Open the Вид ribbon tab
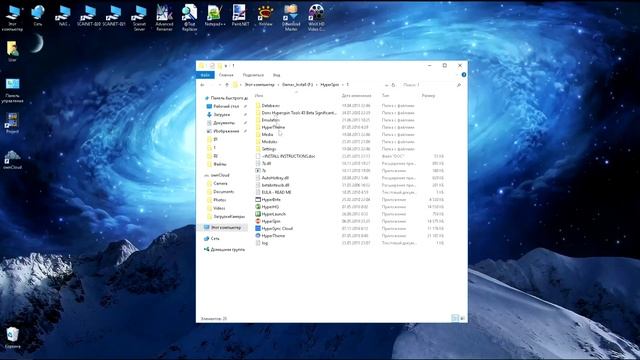 [x=276, y=75]
